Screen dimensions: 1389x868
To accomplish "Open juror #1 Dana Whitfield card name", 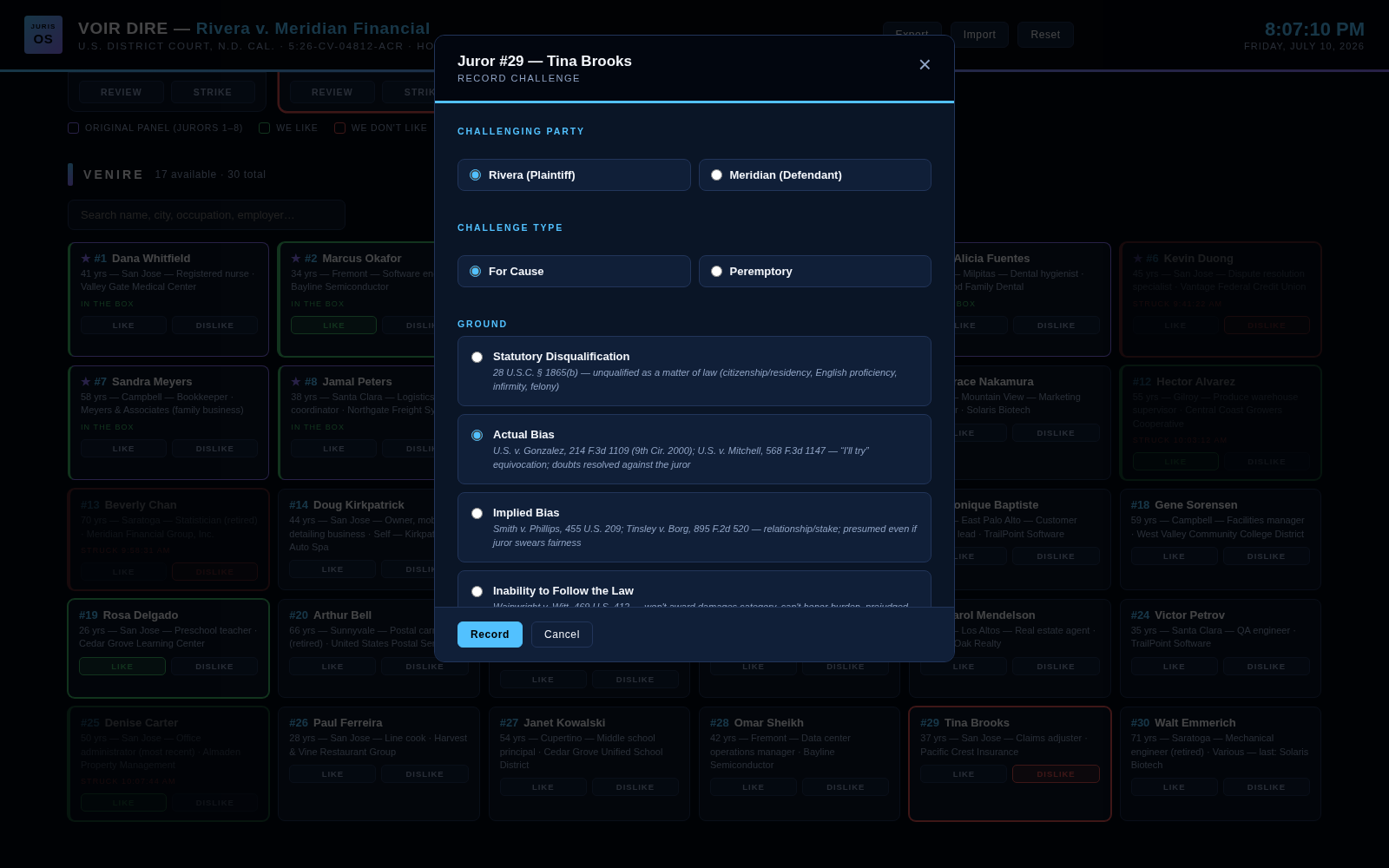I will pos(151,259).
